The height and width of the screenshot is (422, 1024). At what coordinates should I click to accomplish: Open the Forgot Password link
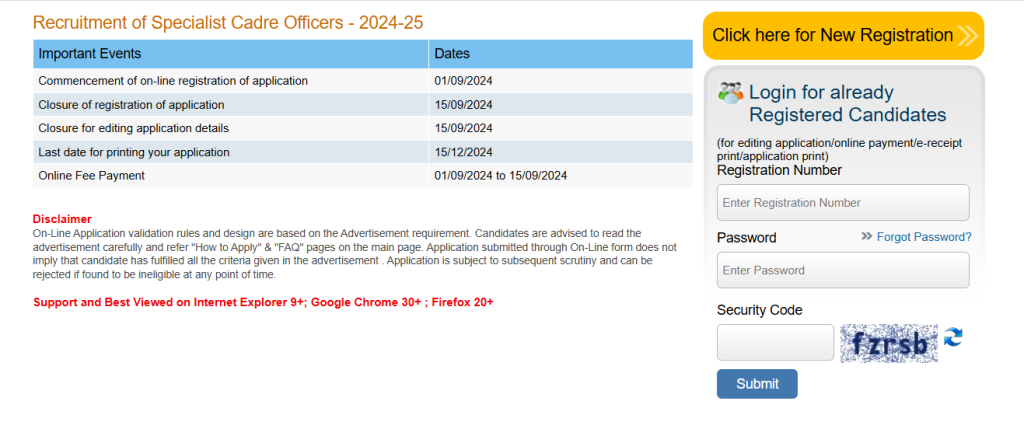click(924, 237)
